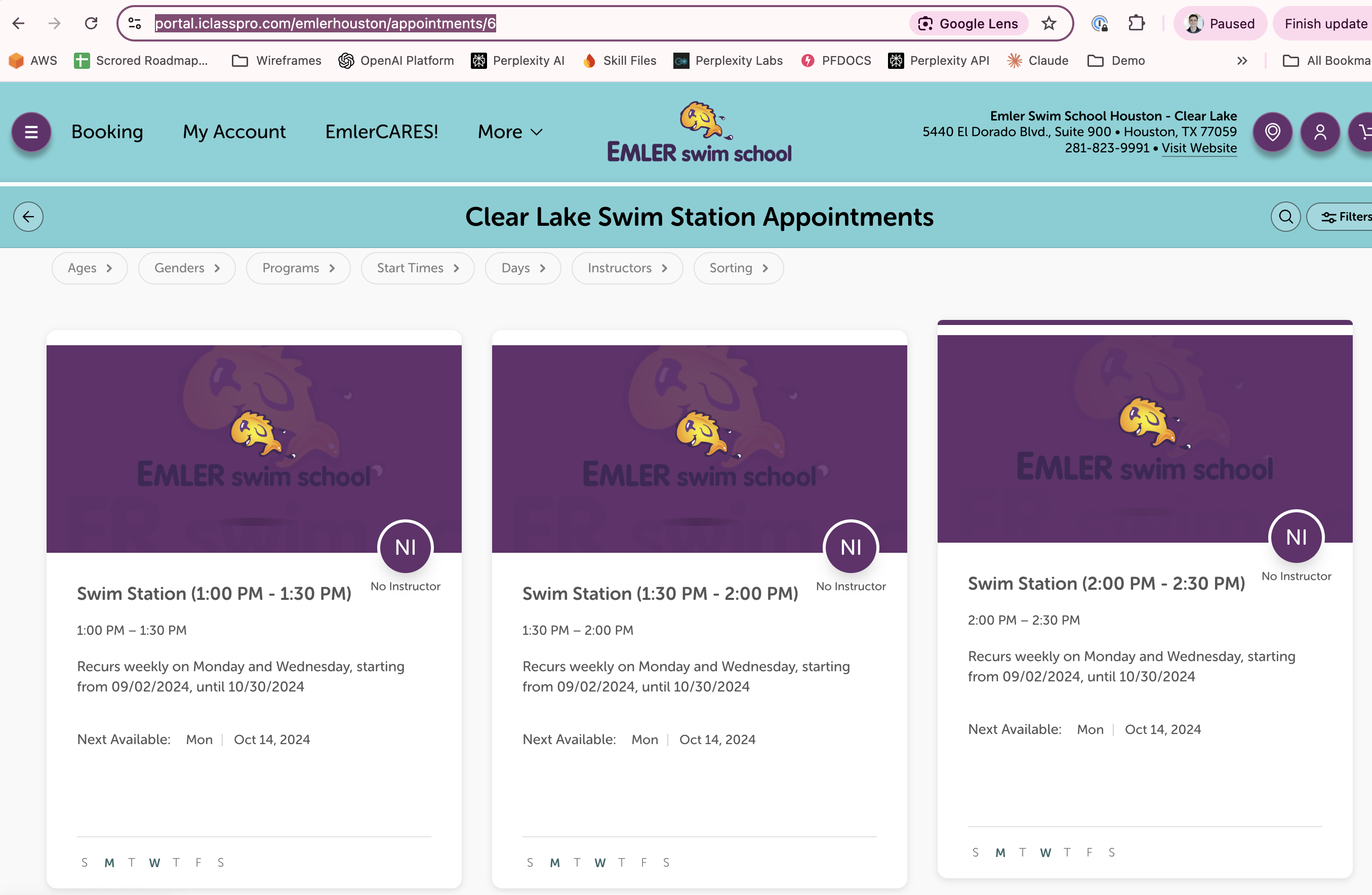The image size is (1372, 895).
Task: Follow the Visit Website link
Action: pos(1199,148)
